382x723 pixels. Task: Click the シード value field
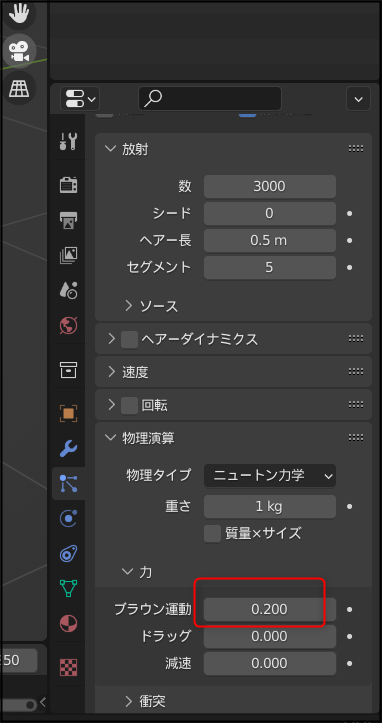point(270,213)
